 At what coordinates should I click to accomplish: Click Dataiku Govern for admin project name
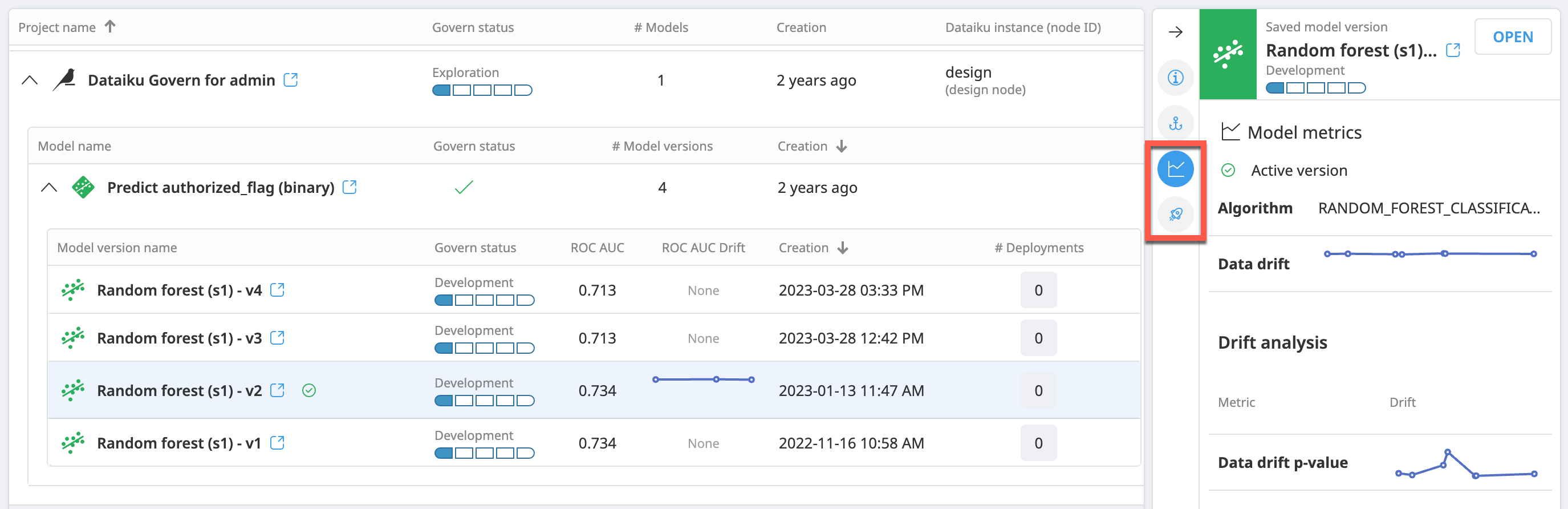click(181, 80)
